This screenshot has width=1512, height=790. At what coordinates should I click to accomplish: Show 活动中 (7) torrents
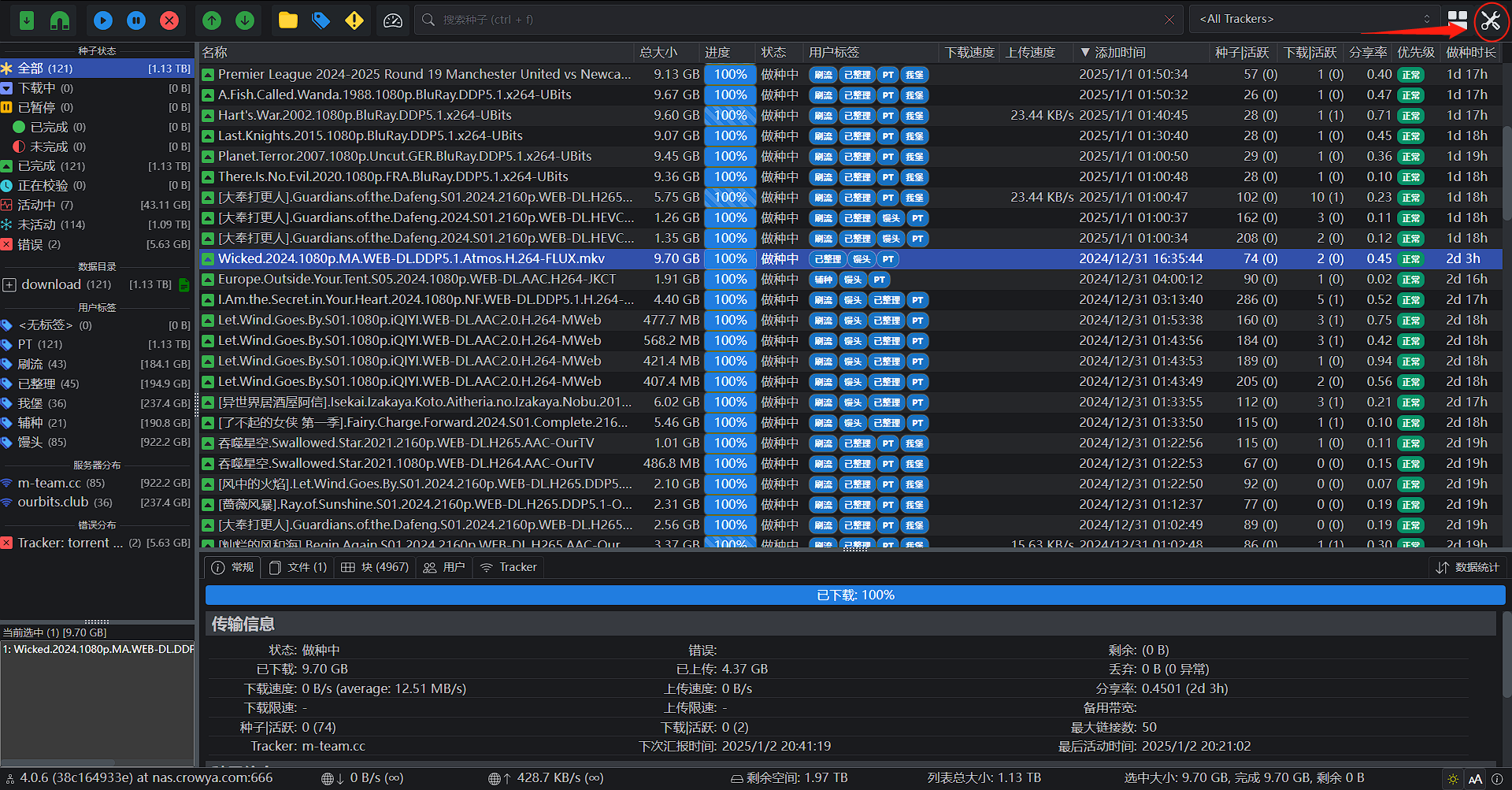(x=96, y=205)
